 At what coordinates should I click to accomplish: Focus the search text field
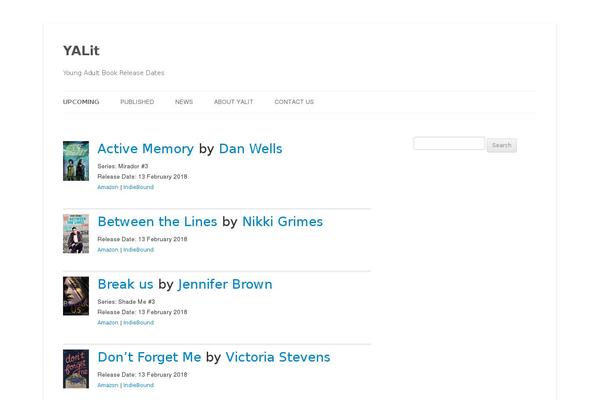[x=449, y=144]
